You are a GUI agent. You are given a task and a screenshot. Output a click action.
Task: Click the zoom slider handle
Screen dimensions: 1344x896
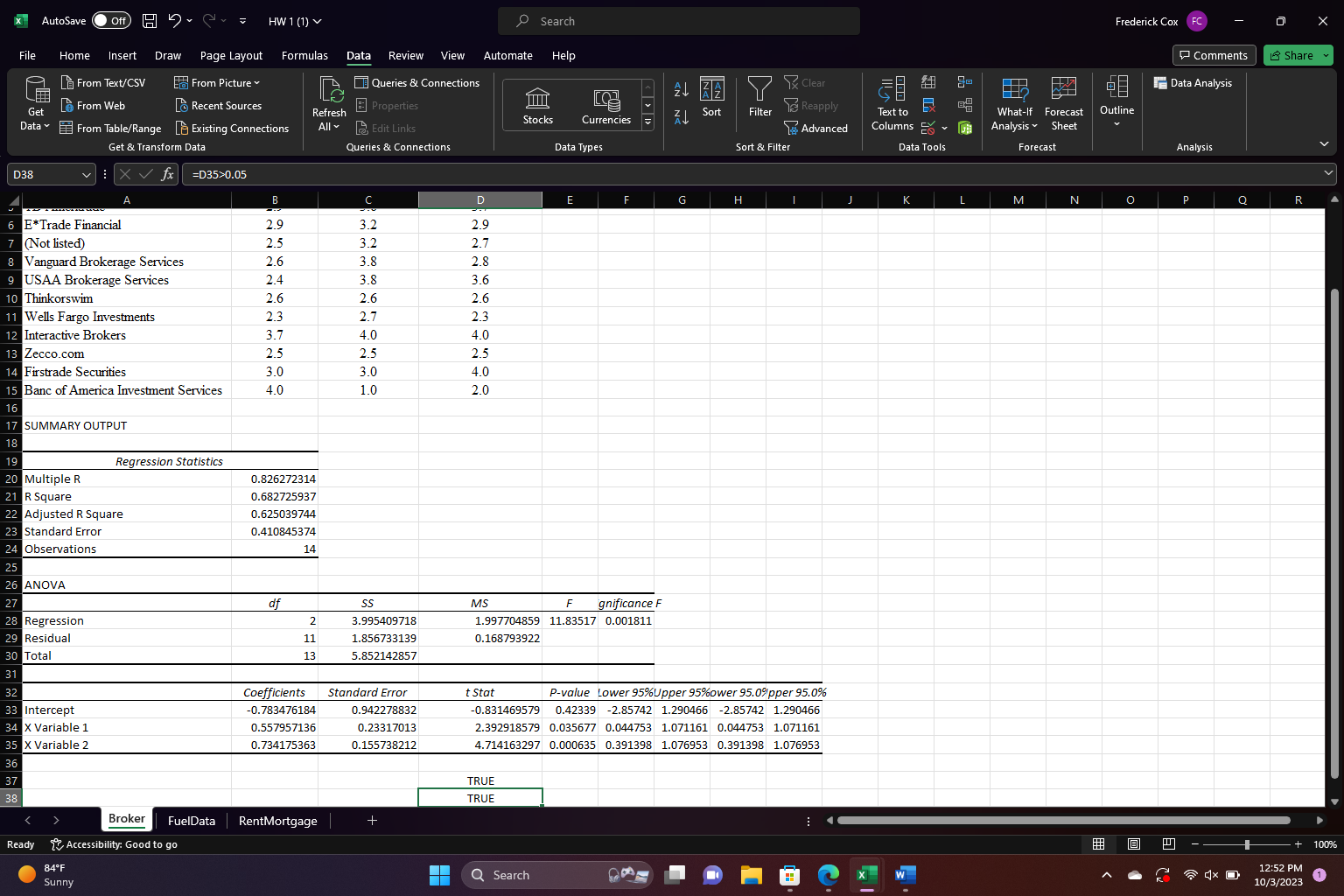(x=1247, y=844)
